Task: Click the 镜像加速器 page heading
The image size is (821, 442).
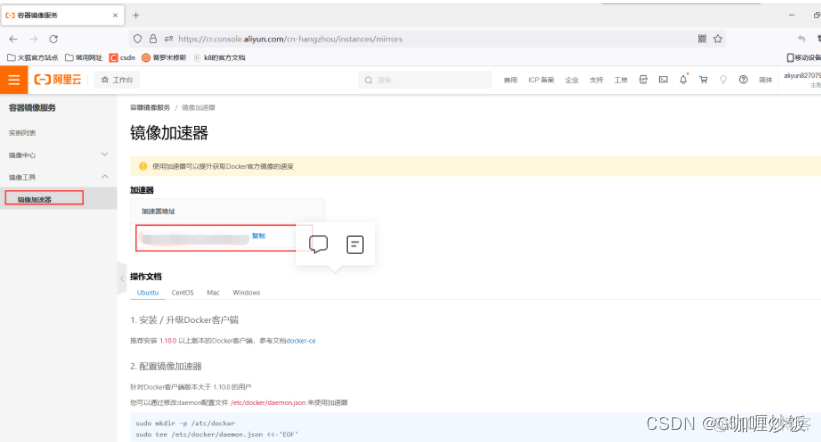Action: coord(169,133)
